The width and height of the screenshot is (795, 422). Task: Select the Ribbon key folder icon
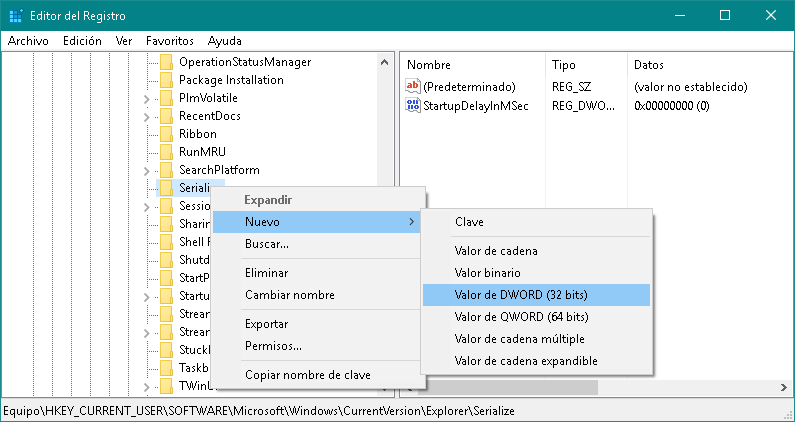pyautogui.click(x=167, y=134)
